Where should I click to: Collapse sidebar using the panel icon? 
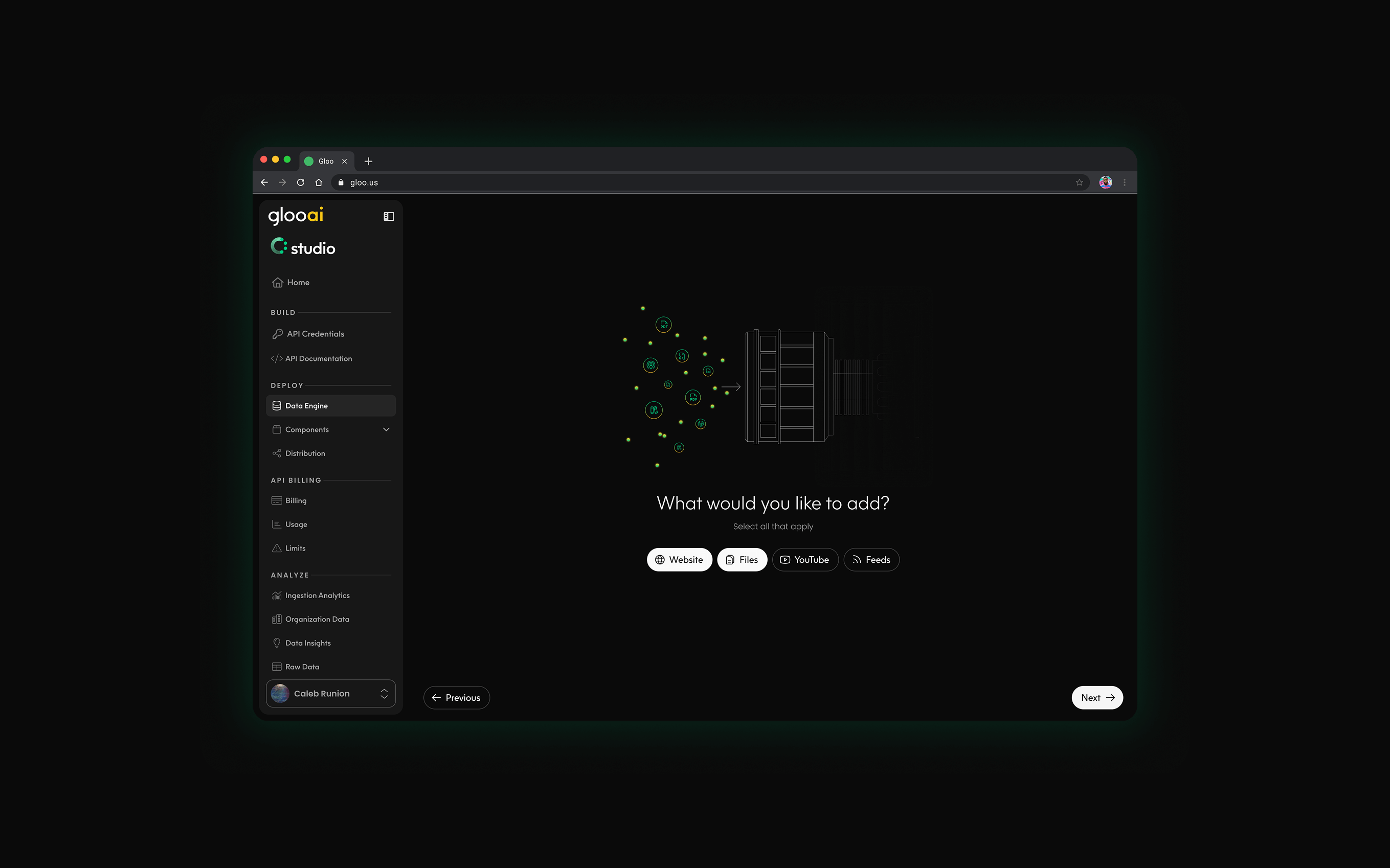[389, 216]
